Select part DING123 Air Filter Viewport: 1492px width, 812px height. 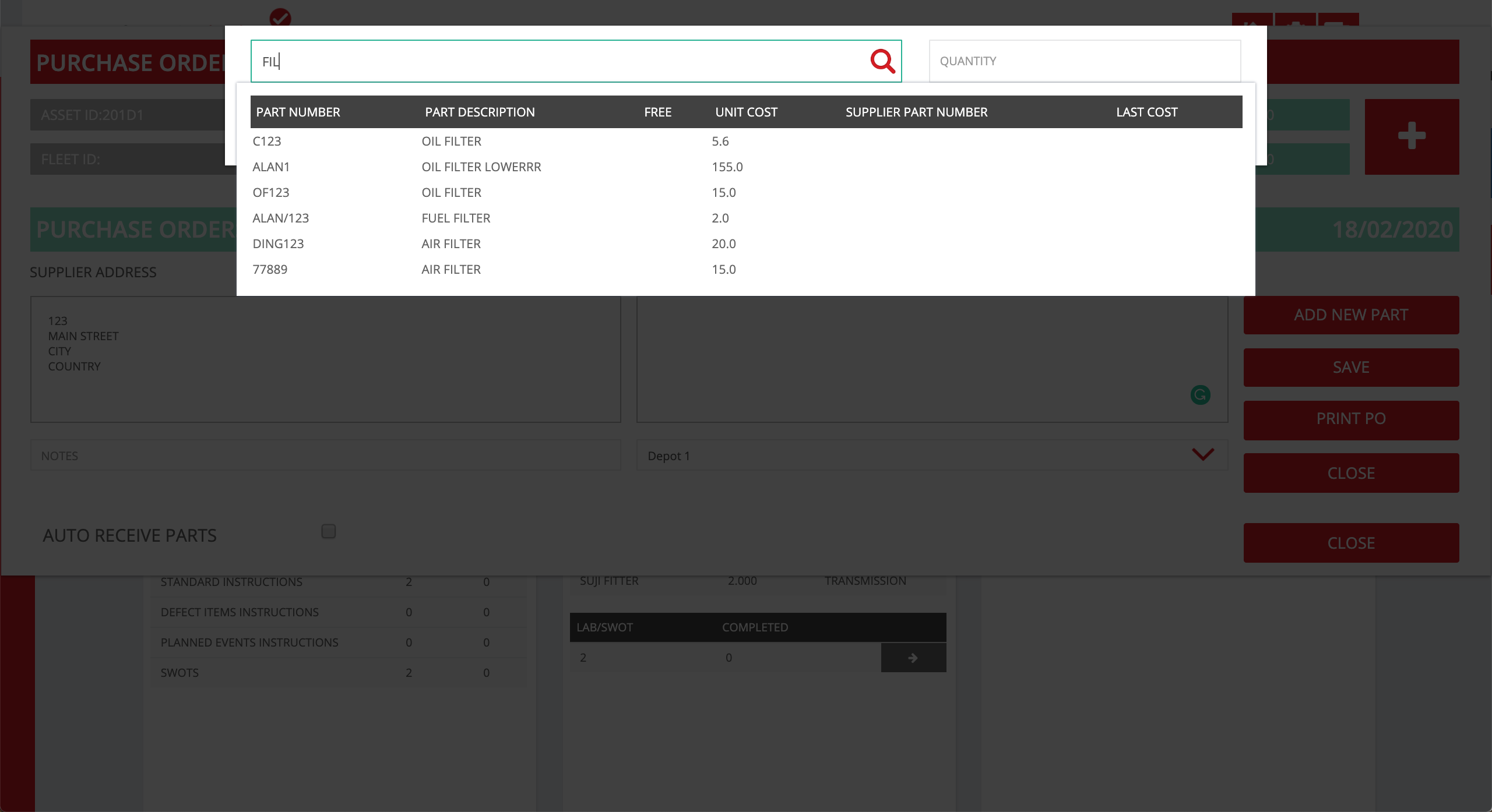tap(746, 244)
